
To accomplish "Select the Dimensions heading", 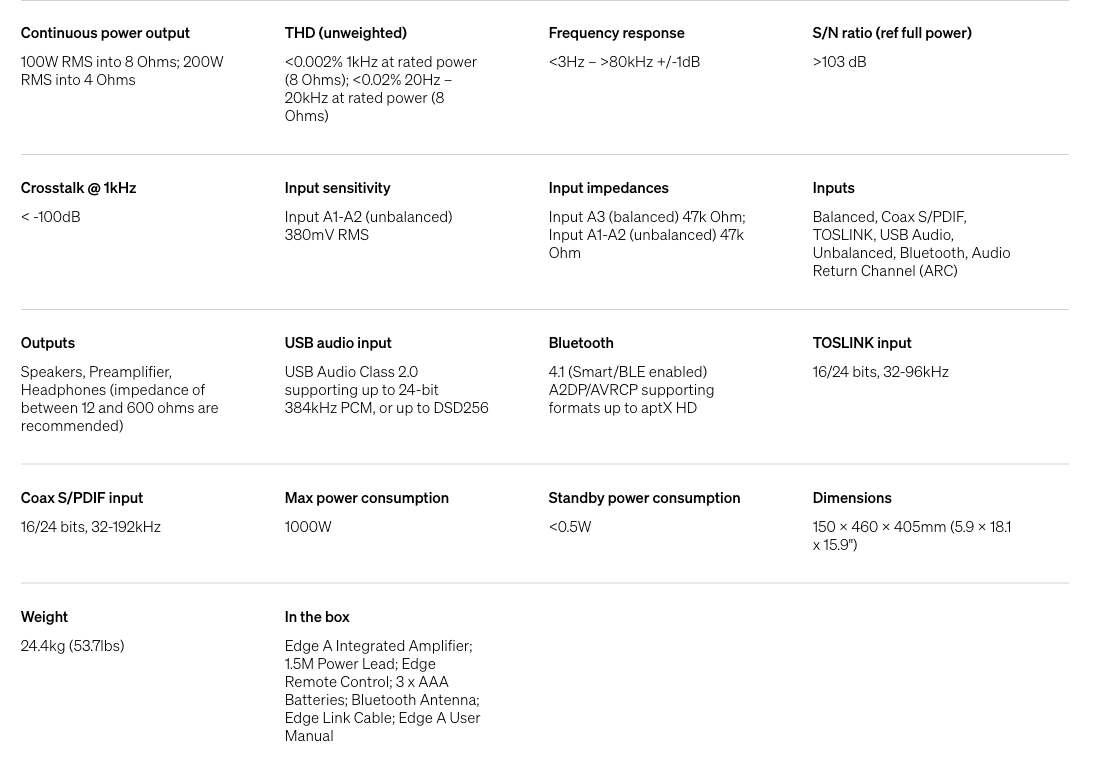I will pos(852,498).
